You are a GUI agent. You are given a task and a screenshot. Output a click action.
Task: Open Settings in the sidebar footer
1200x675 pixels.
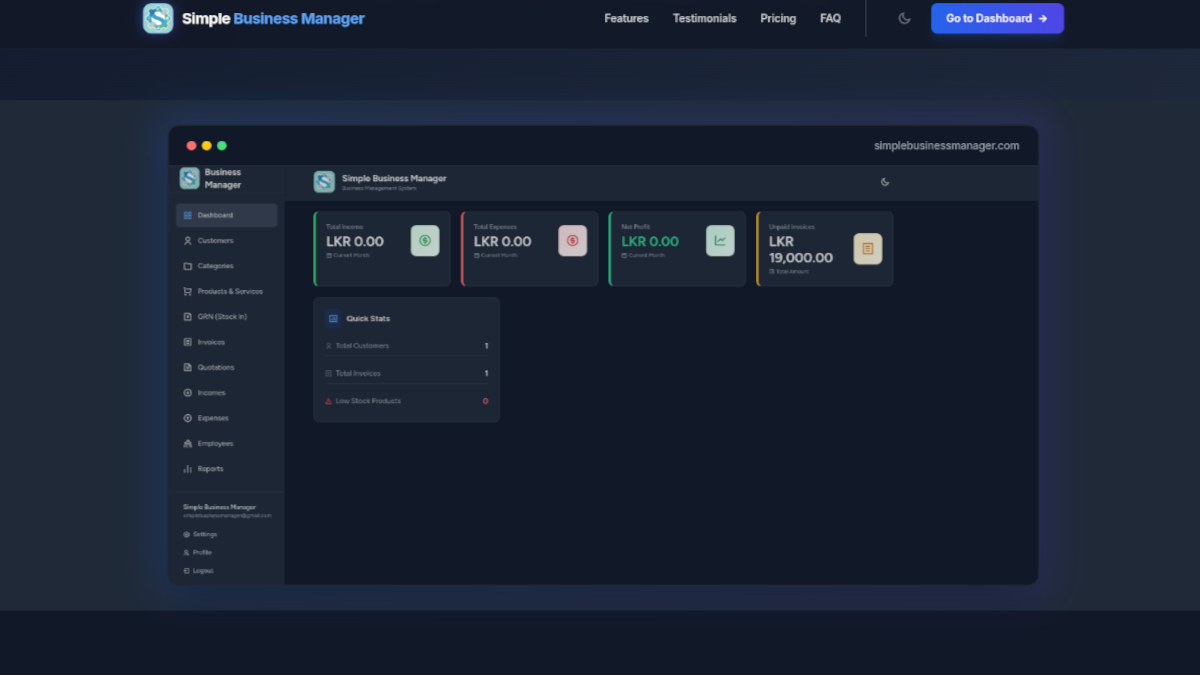pyautogui.click(x=204, y=535)
